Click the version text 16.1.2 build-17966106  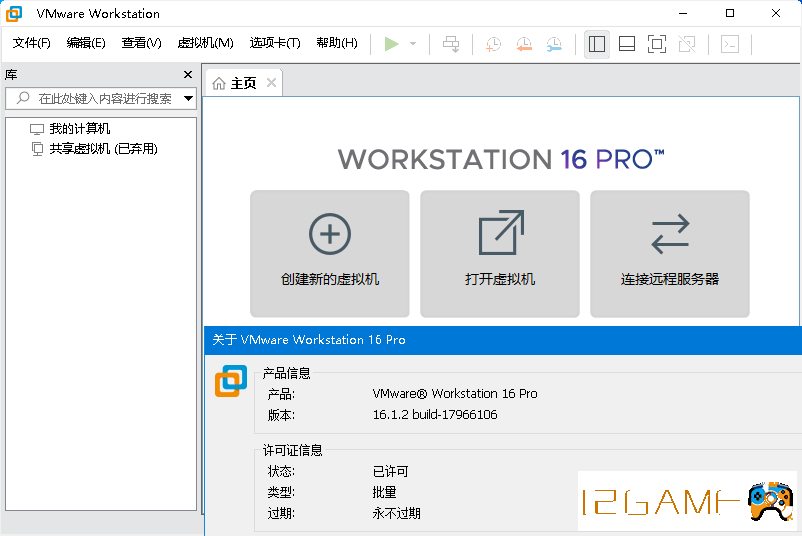[x=435, y=414]
